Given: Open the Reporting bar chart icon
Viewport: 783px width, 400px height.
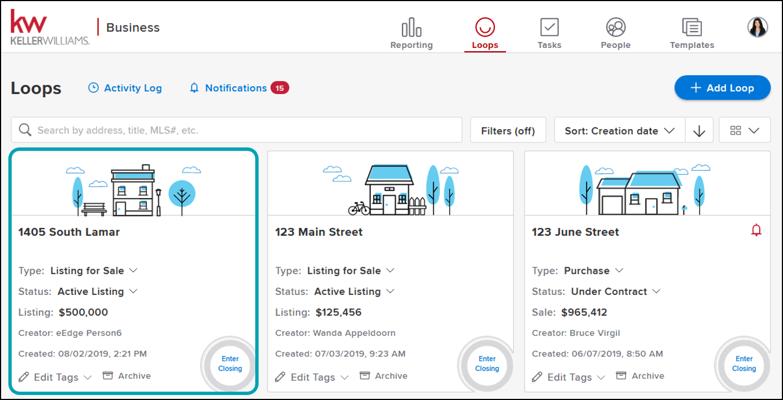Looking at the screenshot, I should (x=411, y=27).
